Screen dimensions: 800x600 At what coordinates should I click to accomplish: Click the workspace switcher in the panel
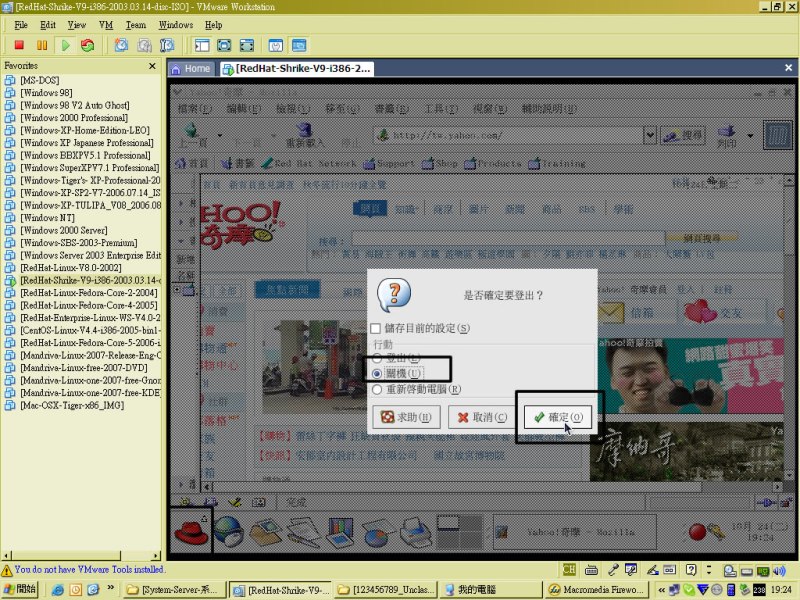tap(459, 531)
